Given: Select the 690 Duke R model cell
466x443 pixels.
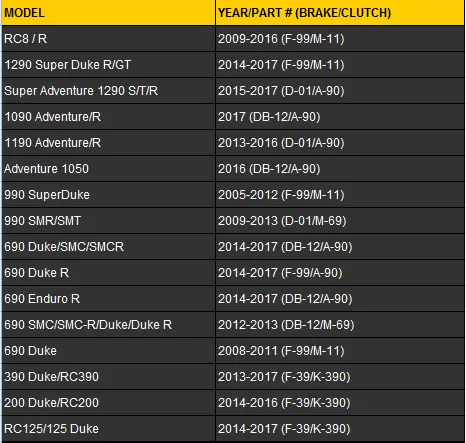Looking at the screenshot, I should click(109, 273).
